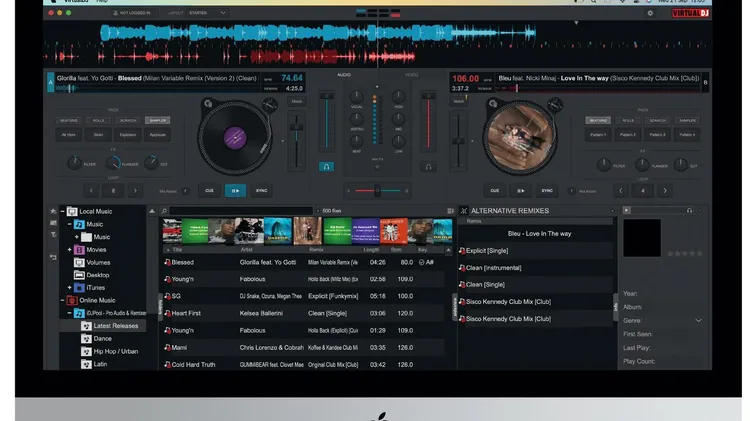750x421 pixels.
Task: Expand the Movies folder
Action: [x=70, y=250]
